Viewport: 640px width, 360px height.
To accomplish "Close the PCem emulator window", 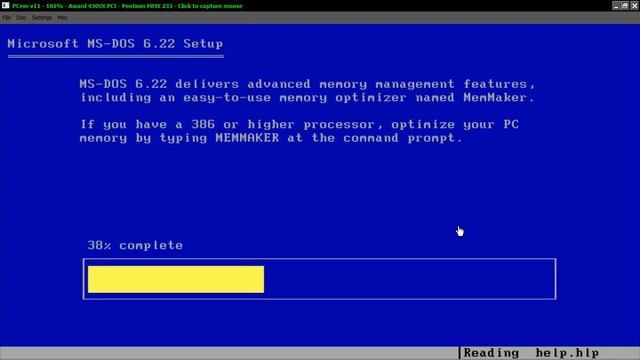I will tap(634, 5).
